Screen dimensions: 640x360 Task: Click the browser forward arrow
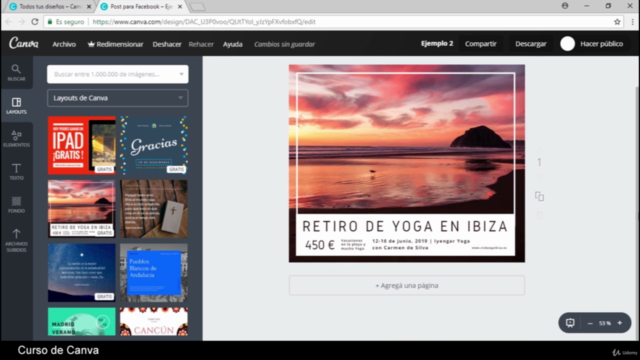(22, 22)
